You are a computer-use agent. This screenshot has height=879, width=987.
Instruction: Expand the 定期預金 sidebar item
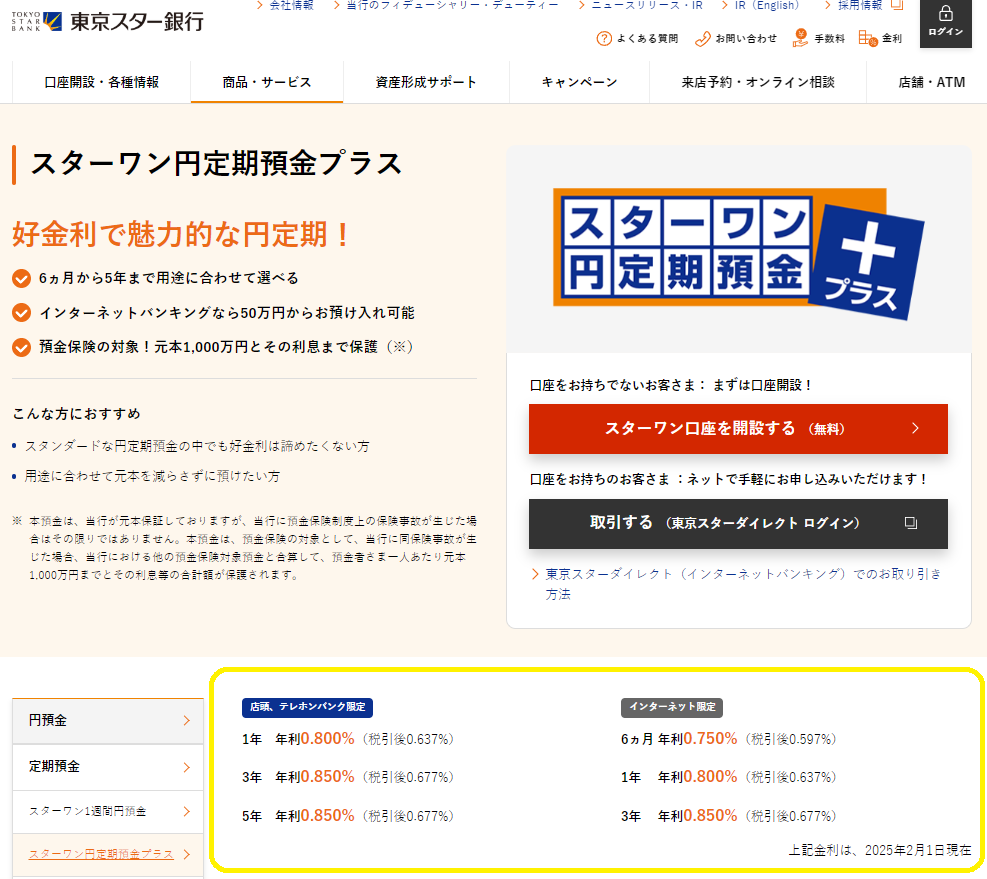click(108, 767)
